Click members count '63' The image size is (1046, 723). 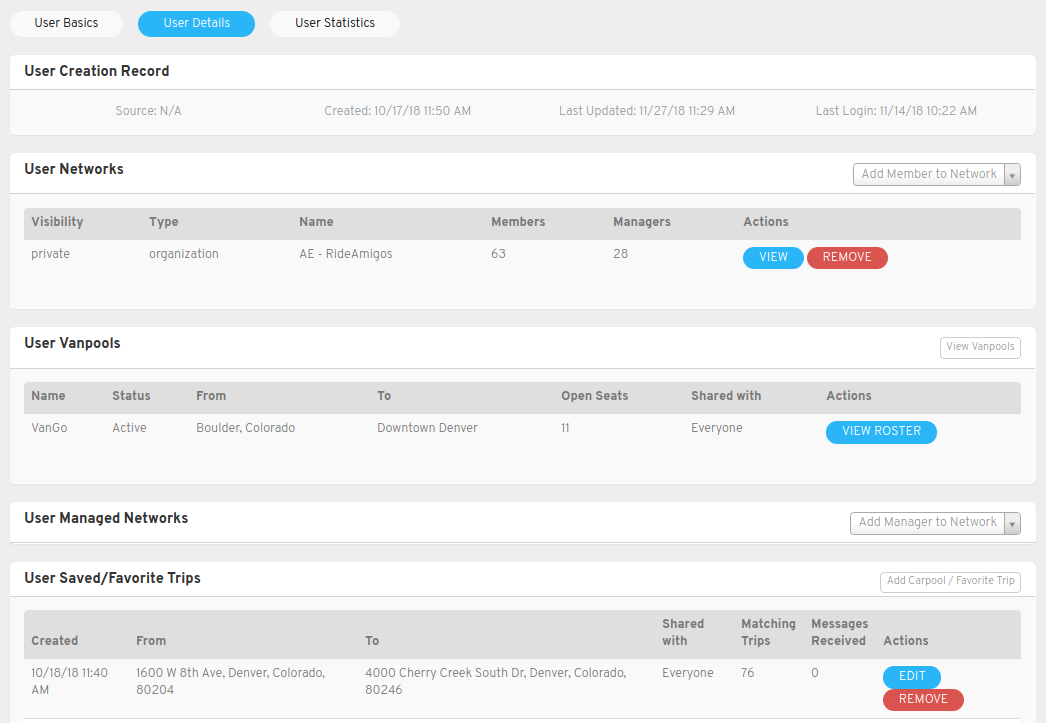pyautogui.click(x=498, y=254)
